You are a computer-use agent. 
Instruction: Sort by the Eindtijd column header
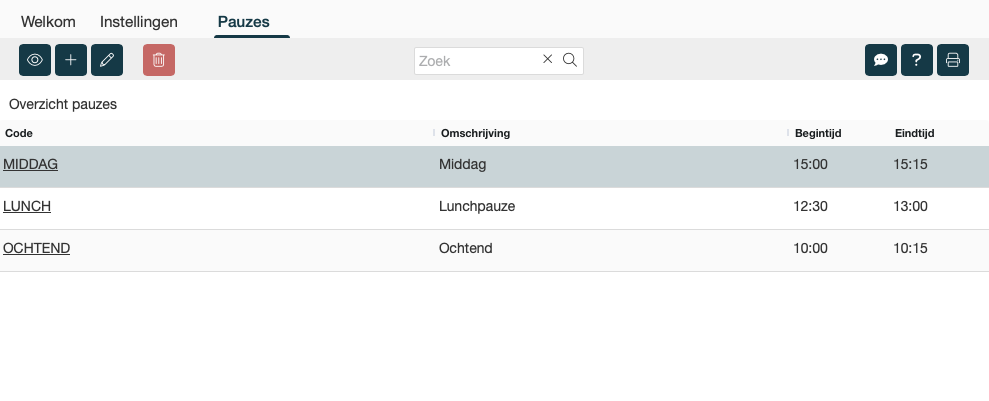pyautogui.click(x=914, y=133)
